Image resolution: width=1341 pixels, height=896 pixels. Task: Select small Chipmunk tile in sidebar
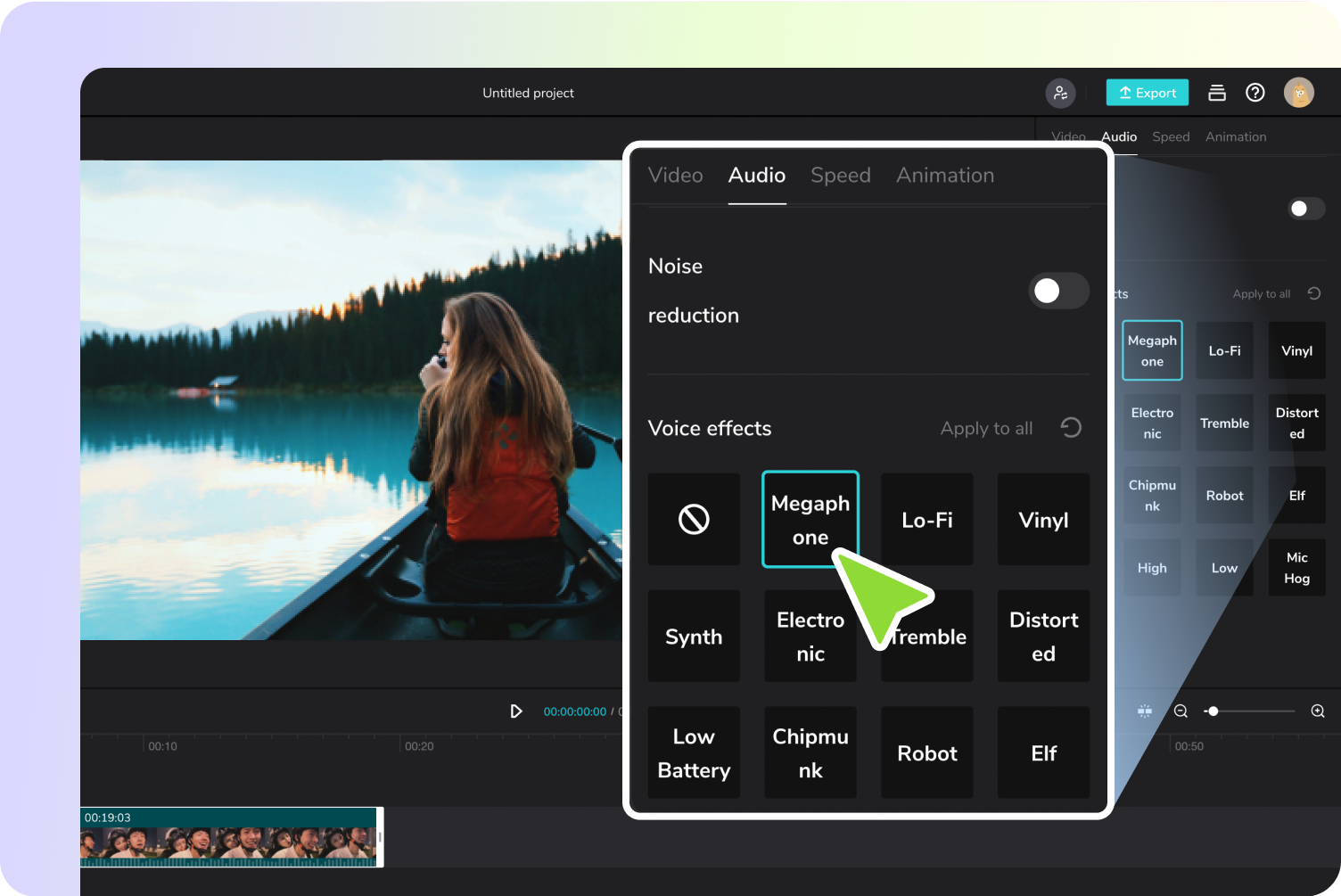1152,495
